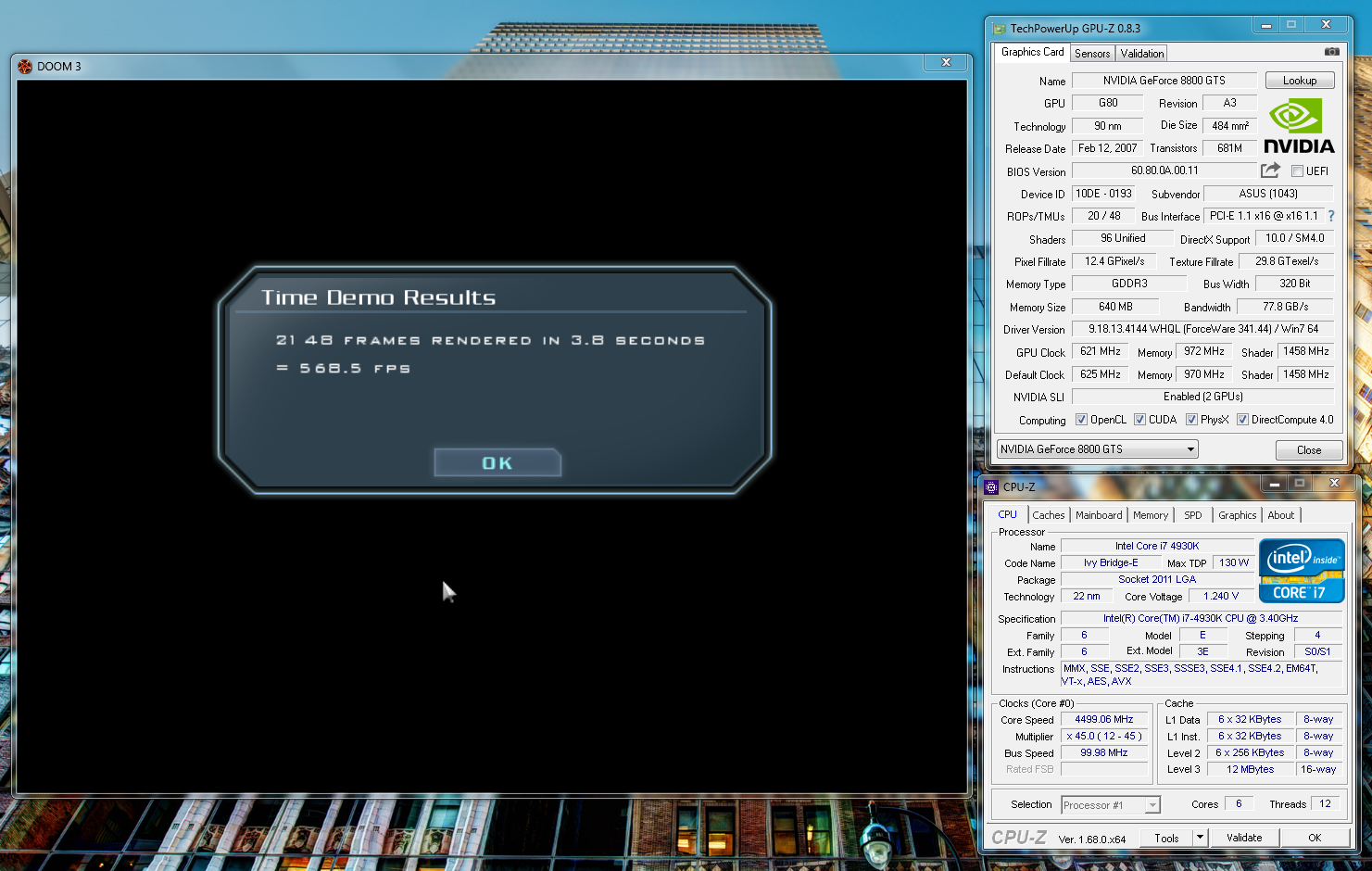Click the Close button in GPU-Z
1372x871 pixels.
click(x=1309, y=450)
